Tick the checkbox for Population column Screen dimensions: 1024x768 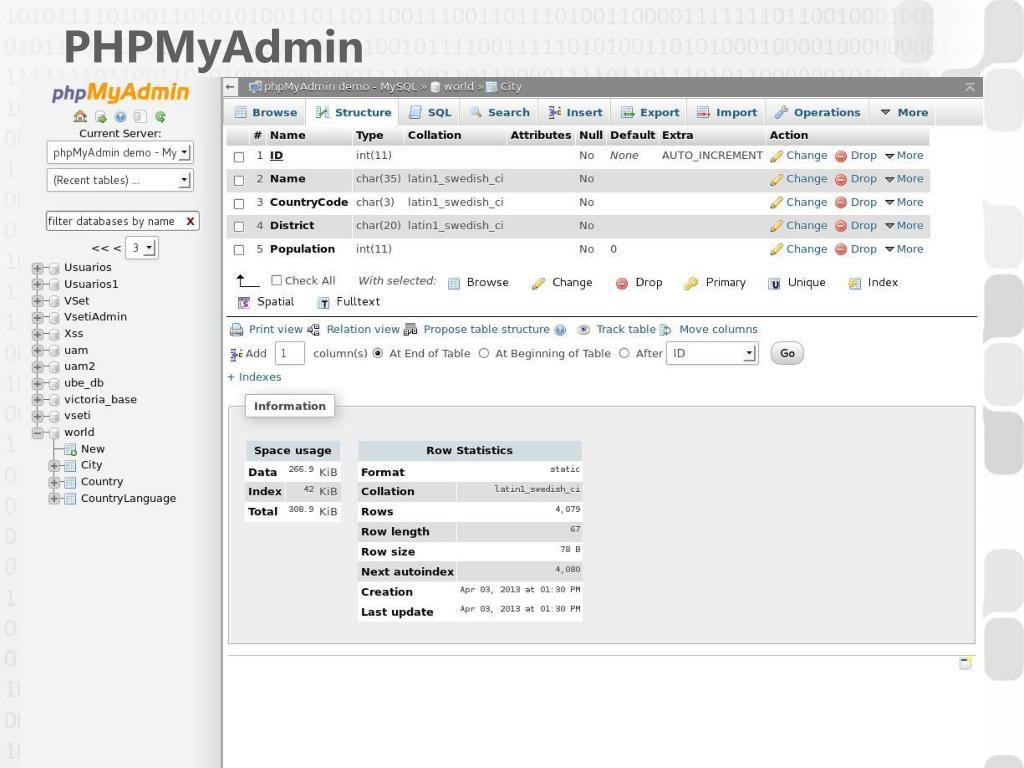coord(239,250)
